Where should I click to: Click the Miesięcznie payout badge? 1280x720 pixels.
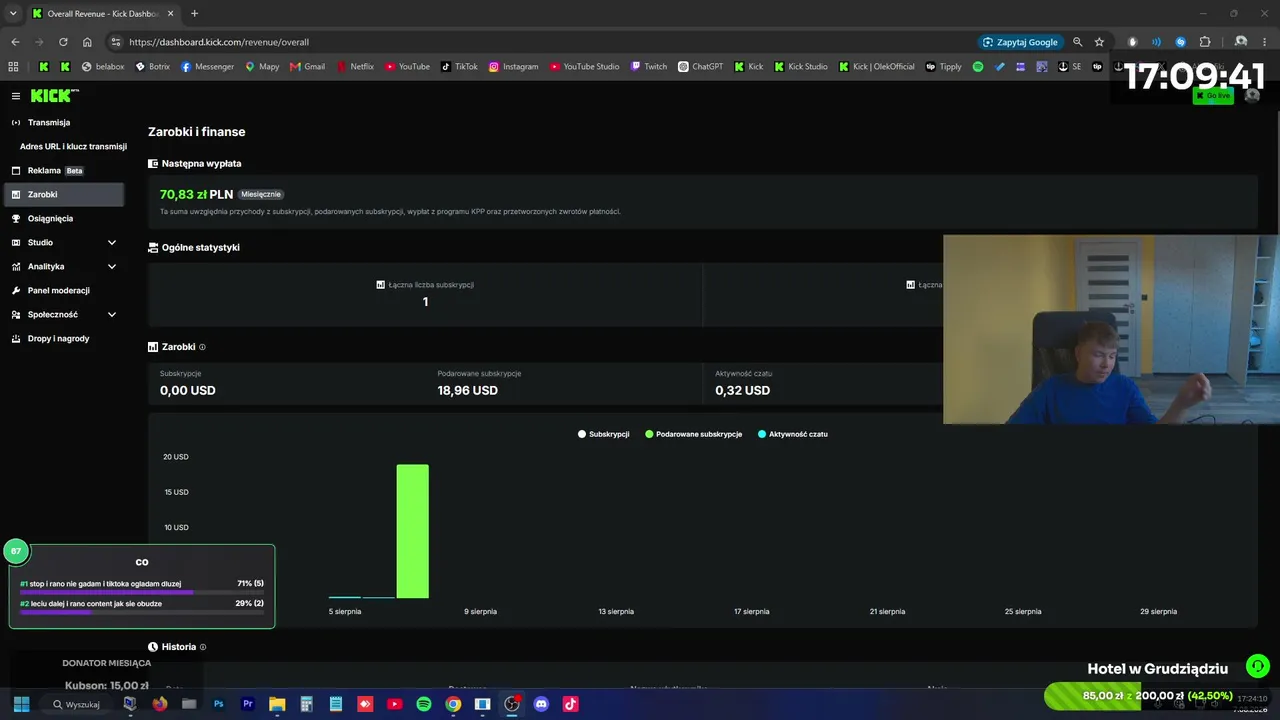(x=261, y=194)
